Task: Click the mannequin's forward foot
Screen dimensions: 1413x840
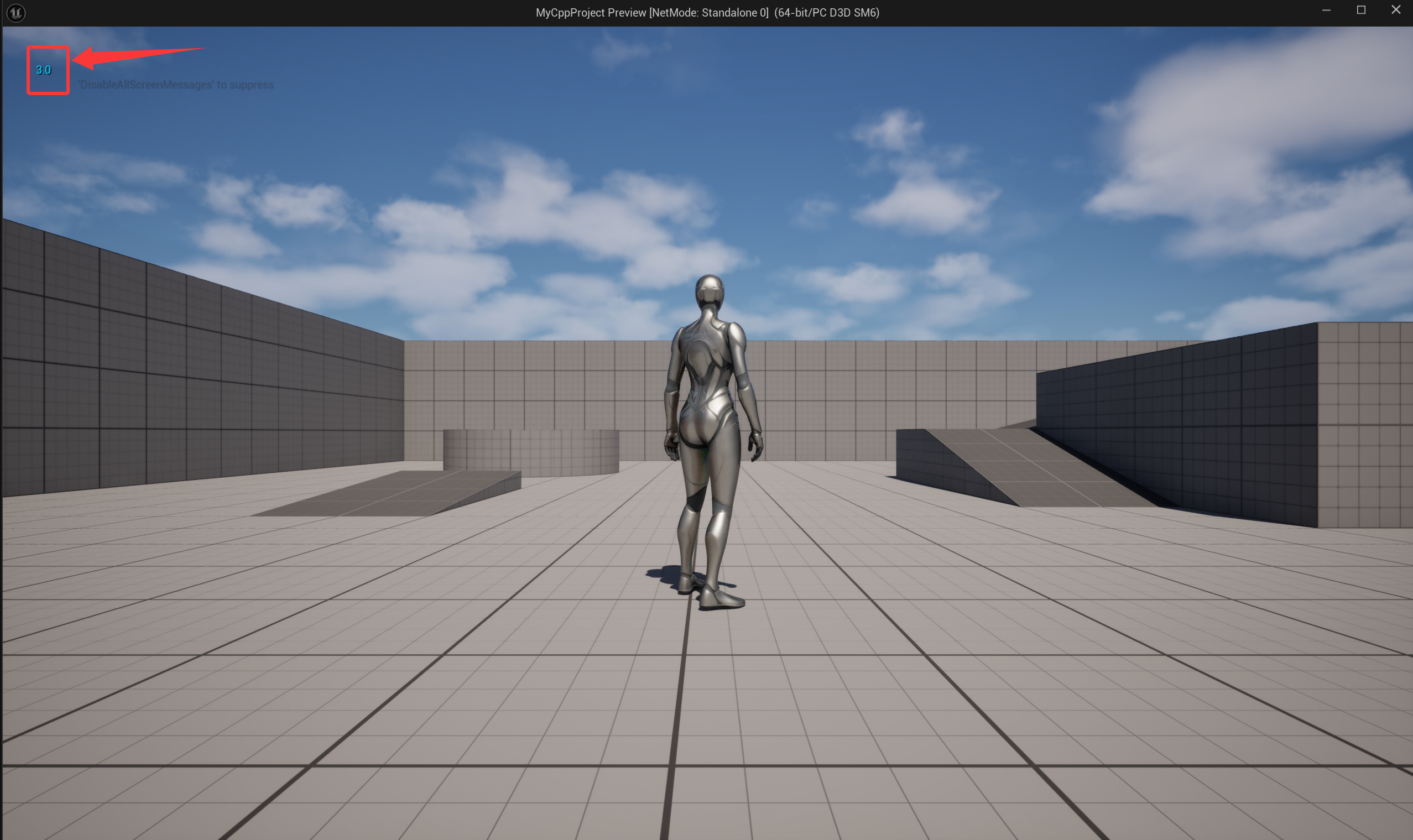Action: [720, 598]
